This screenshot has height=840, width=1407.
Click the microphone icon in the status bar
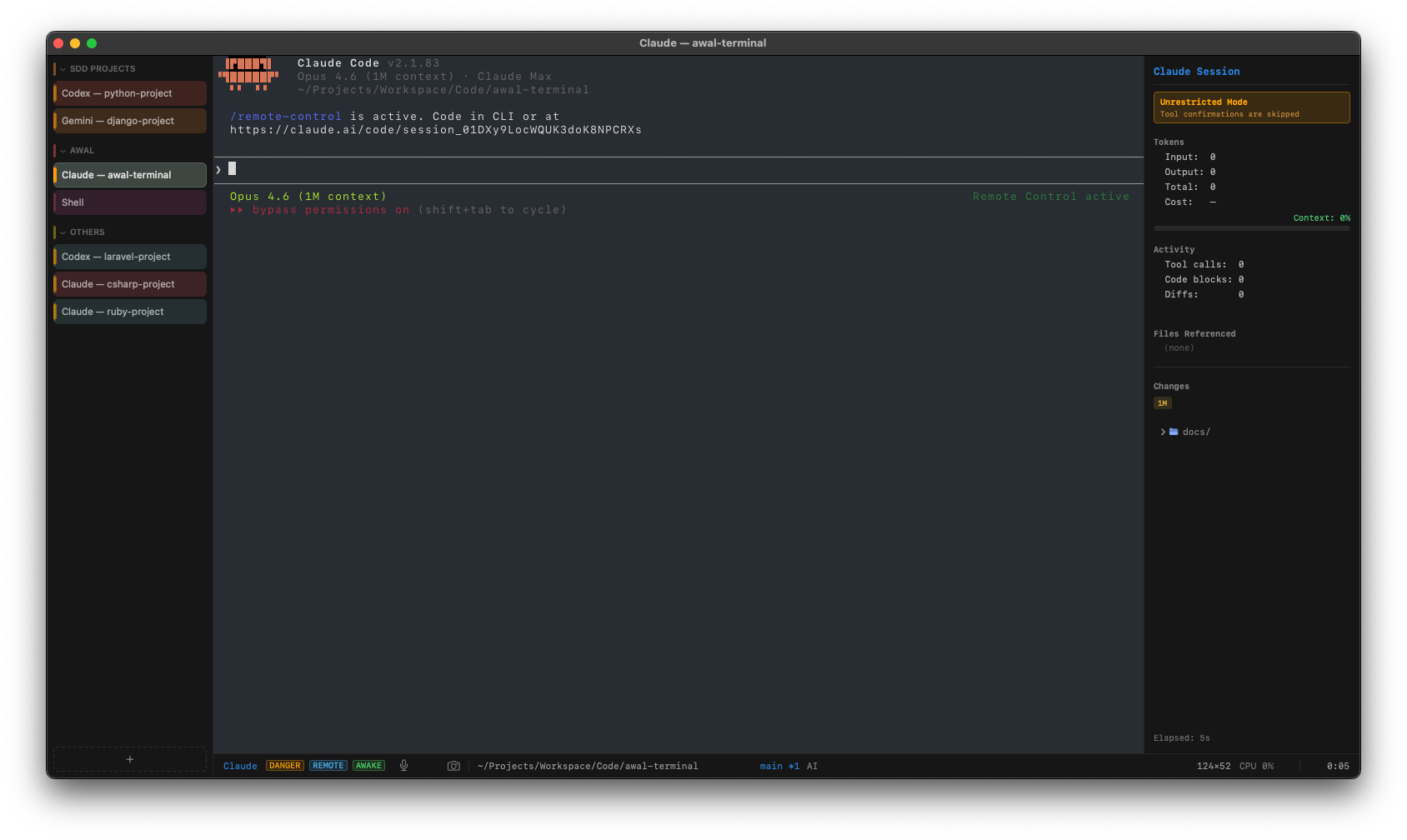click(403, 765)
